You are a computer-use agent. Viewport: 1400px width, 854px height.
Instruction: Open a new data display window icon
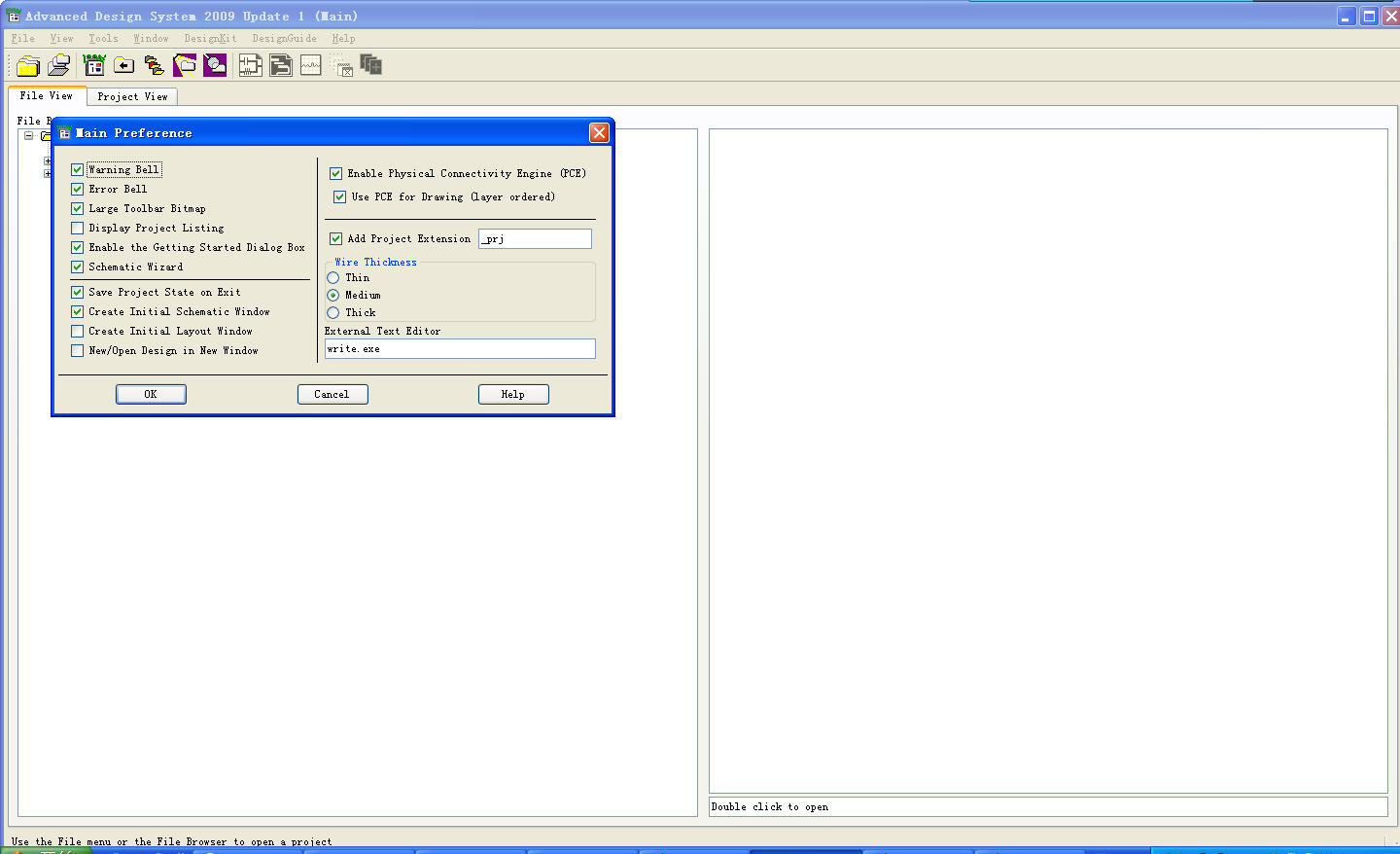pos(311,65)
